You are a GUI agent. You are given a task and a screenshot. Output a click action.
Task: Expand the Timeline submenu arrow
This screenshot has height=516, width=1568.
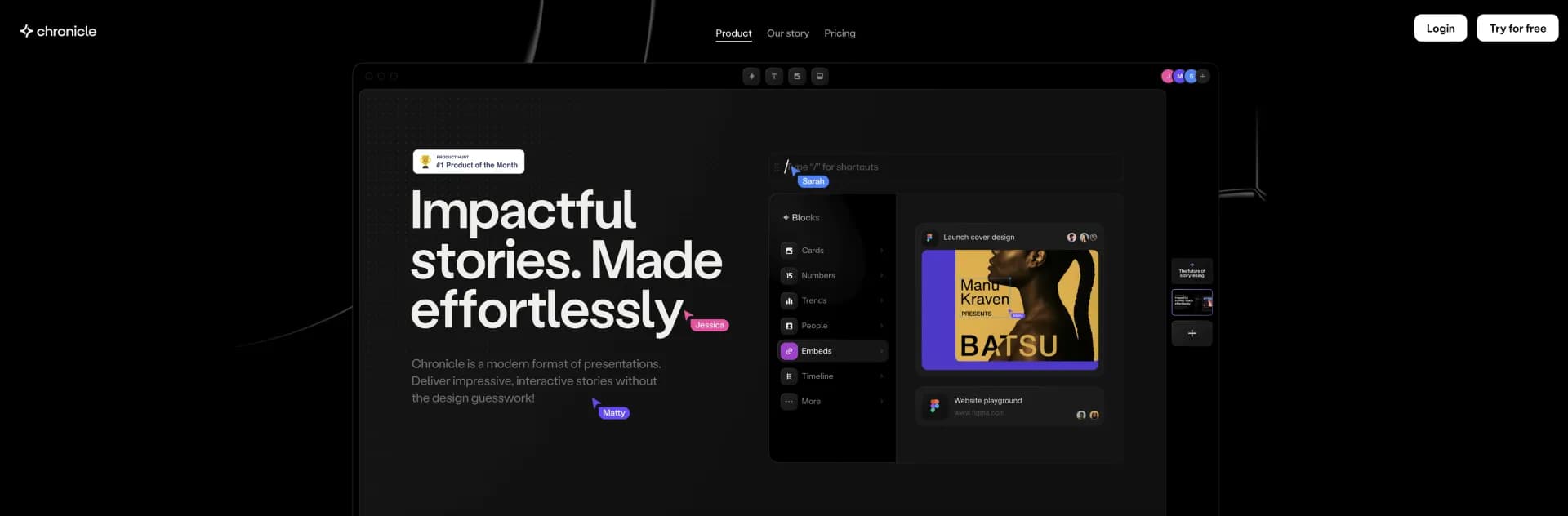[x=882, y=376]
